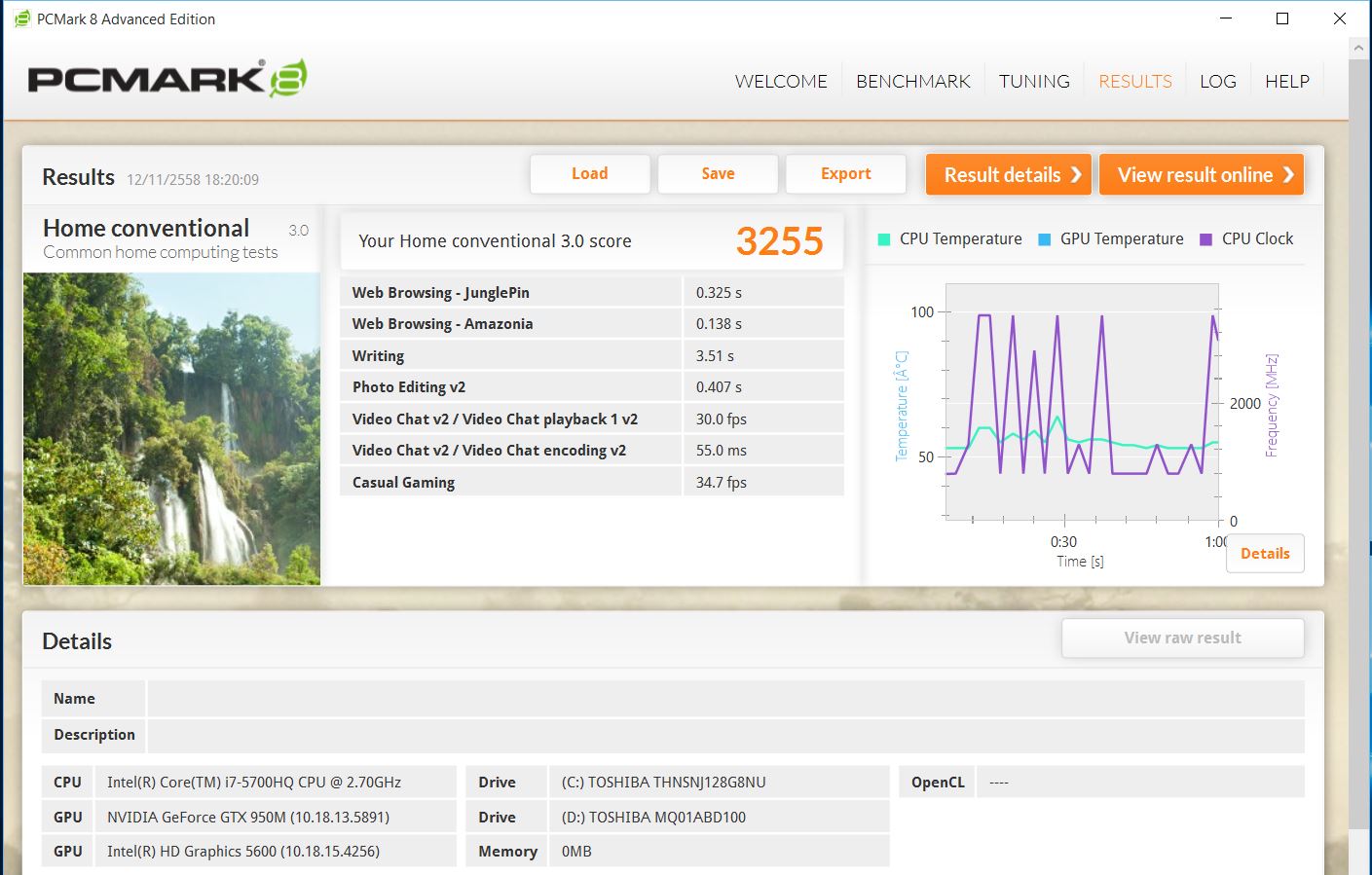Click the Home conventional heading
The width and height of the screenshot is (1372, 875).
146,228
